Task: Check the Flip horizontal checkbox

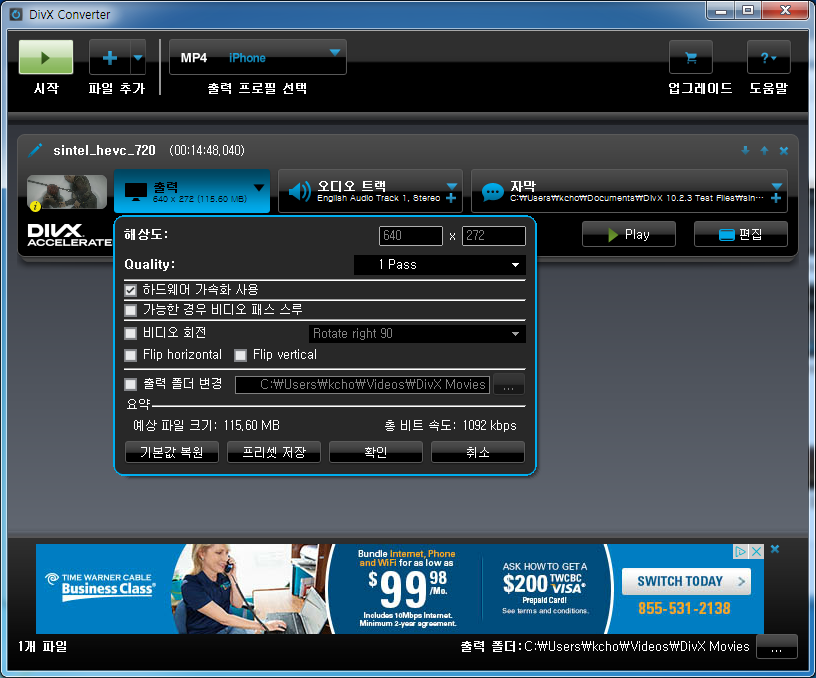Action: (x=131, y=355)
